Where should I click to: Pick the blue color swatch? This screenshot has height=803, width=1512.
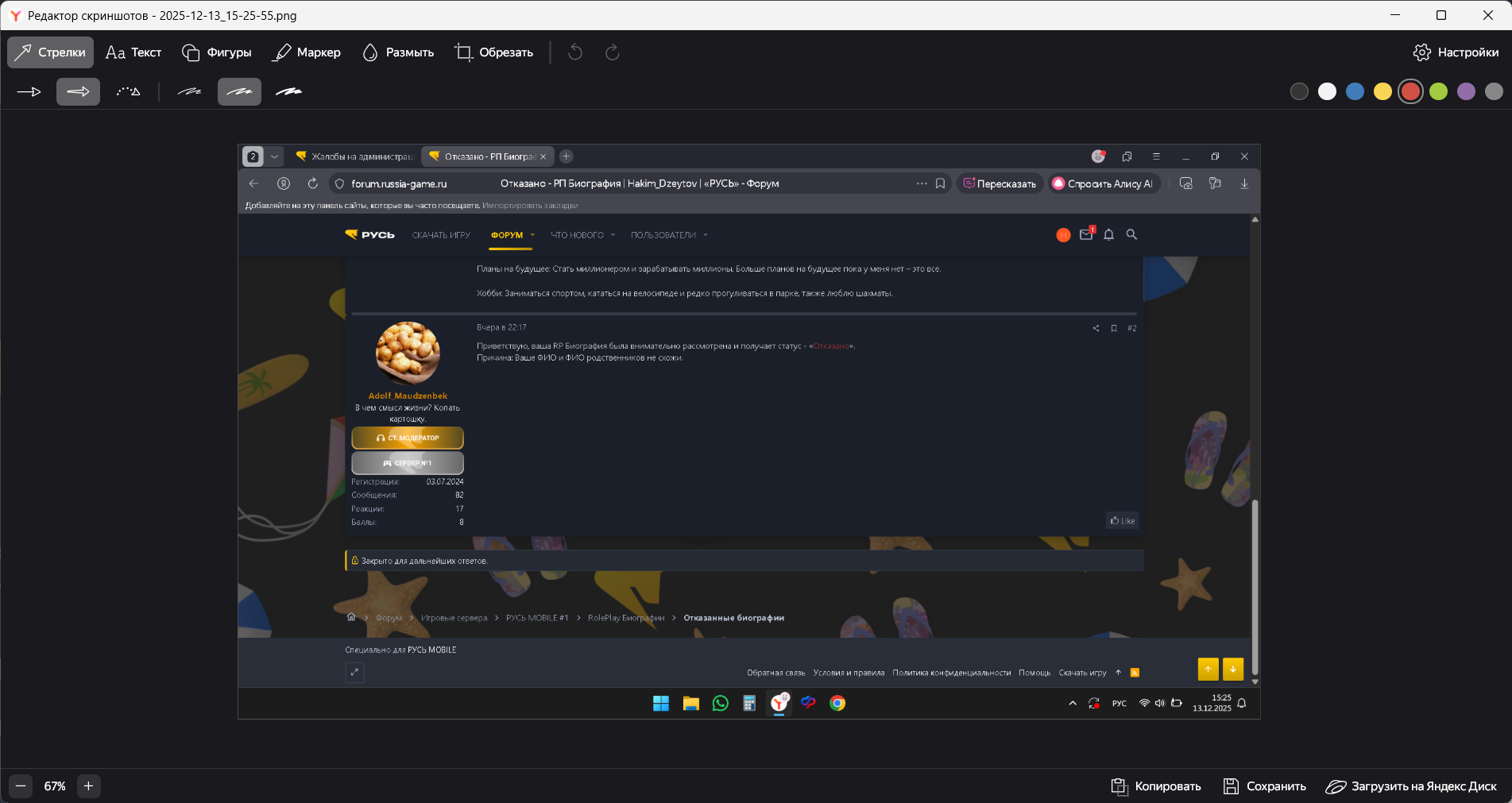click(x=1355, y=91)
